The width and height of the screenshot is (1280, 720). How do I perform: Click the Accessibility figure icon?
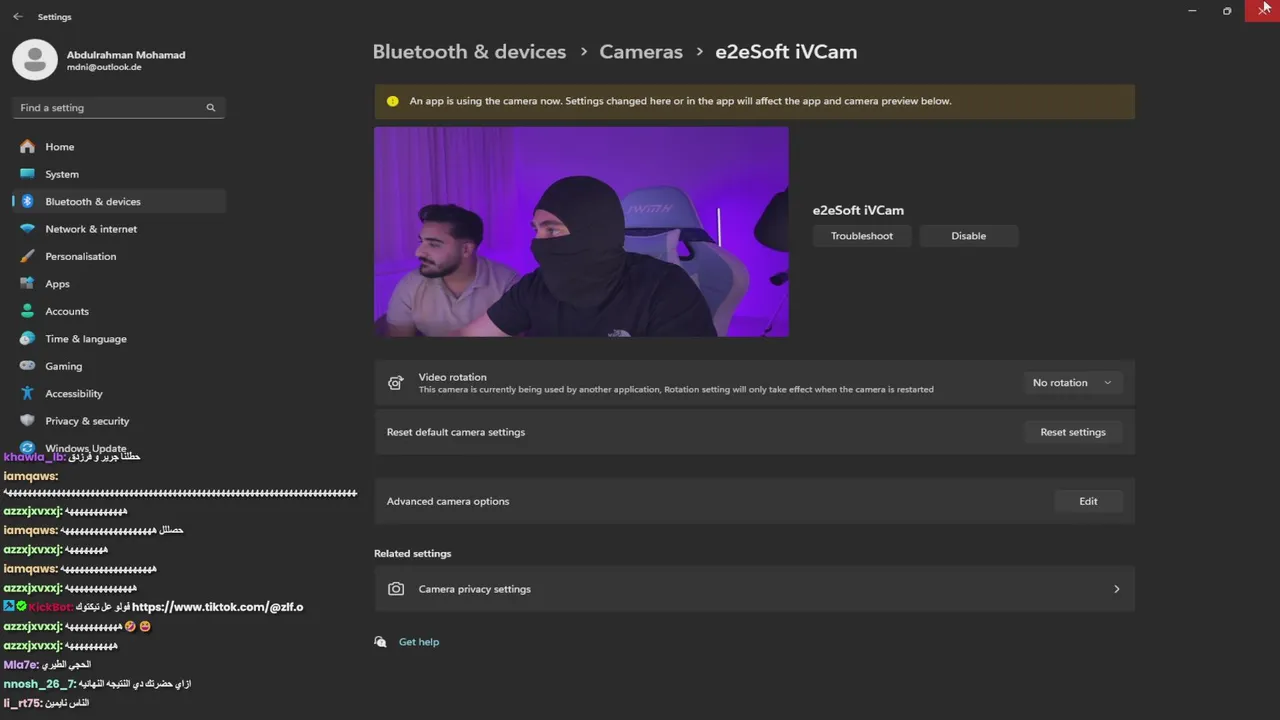pos(27,394)
